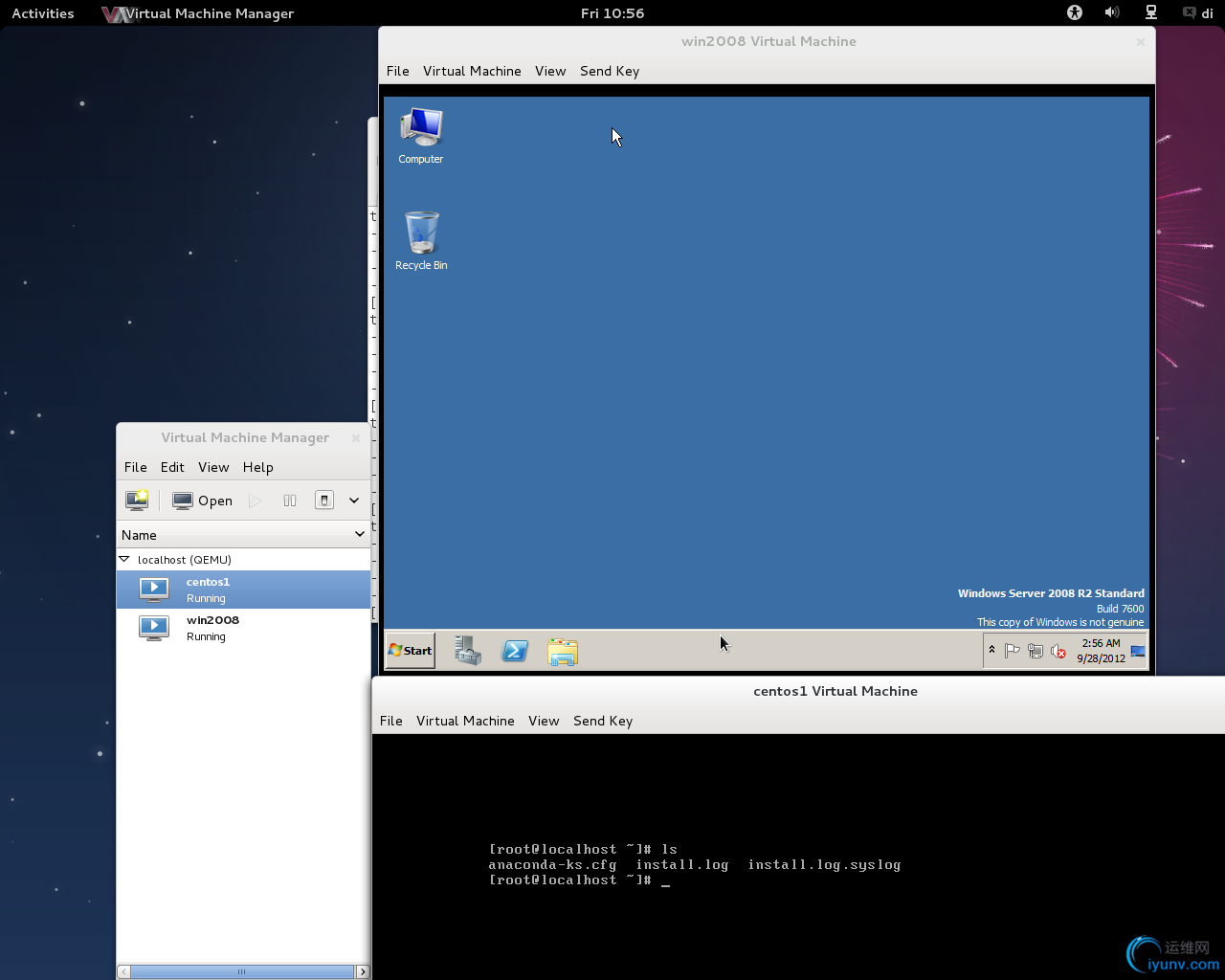Screen dimensions: 1225x980
Task: Collapse the localhost (QEMU) connection tree
Action: tap(124, 559)
